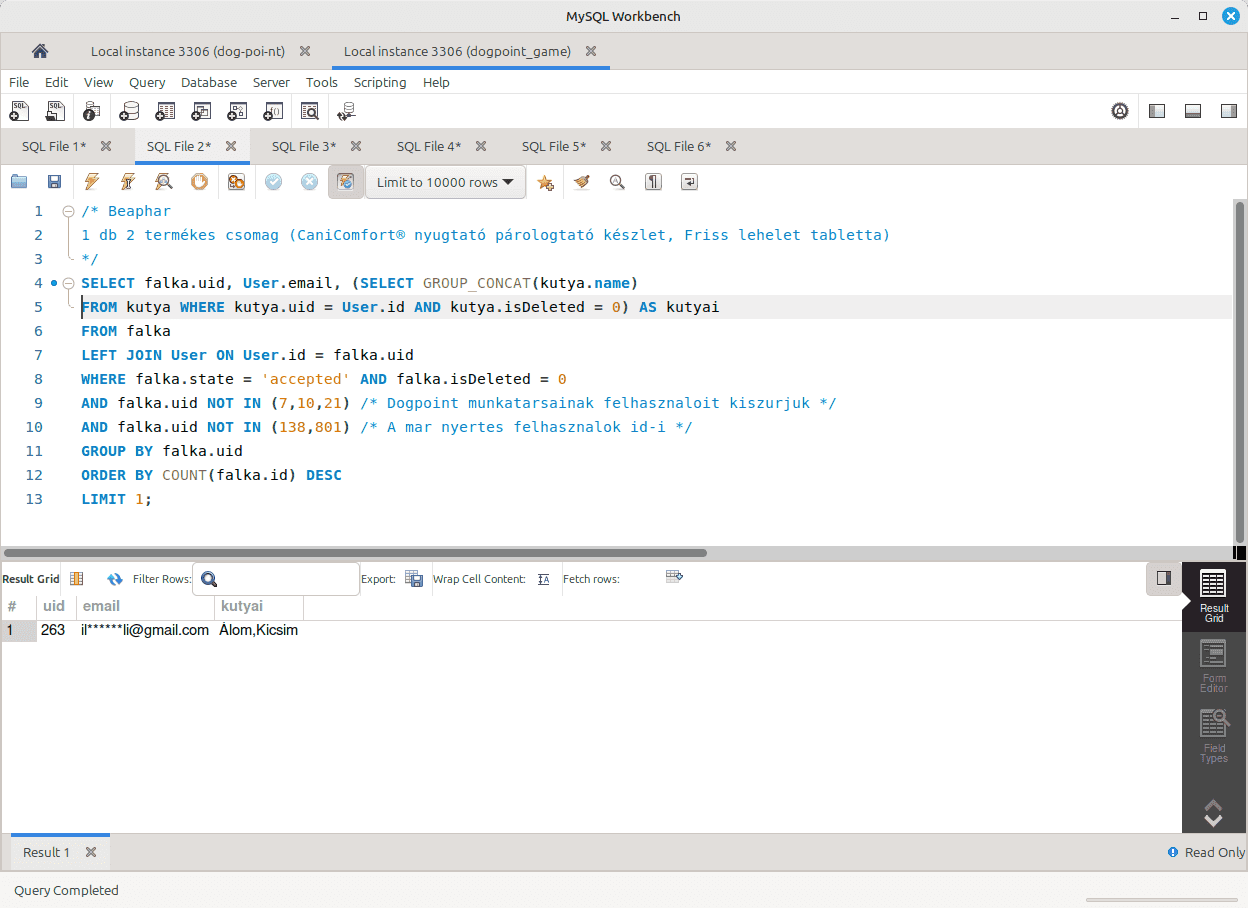The height and width of the screenshot is (908, 1248).
Task: Click the editor horizontal scrollbar
Action: click(x=355, y=552)
